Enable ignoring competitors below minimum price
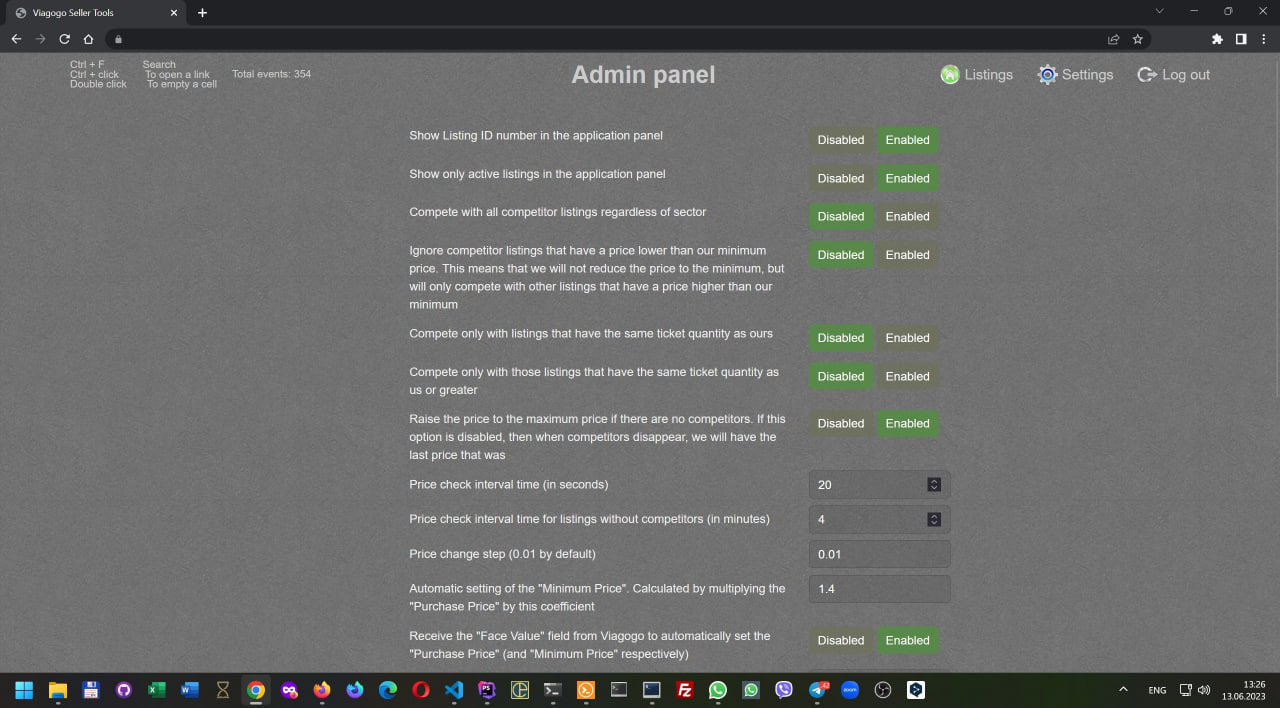 click(907, 255)
